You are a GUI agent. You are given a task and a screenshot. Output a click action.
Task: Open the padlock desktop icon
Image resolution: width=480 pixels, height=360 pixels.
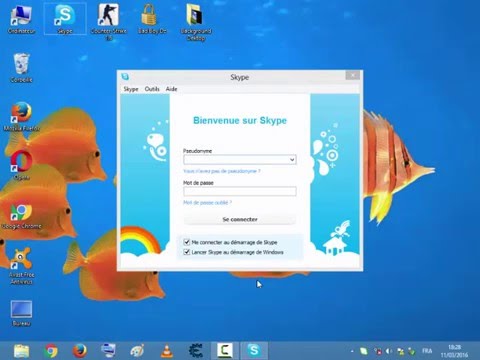coord(152,19)
